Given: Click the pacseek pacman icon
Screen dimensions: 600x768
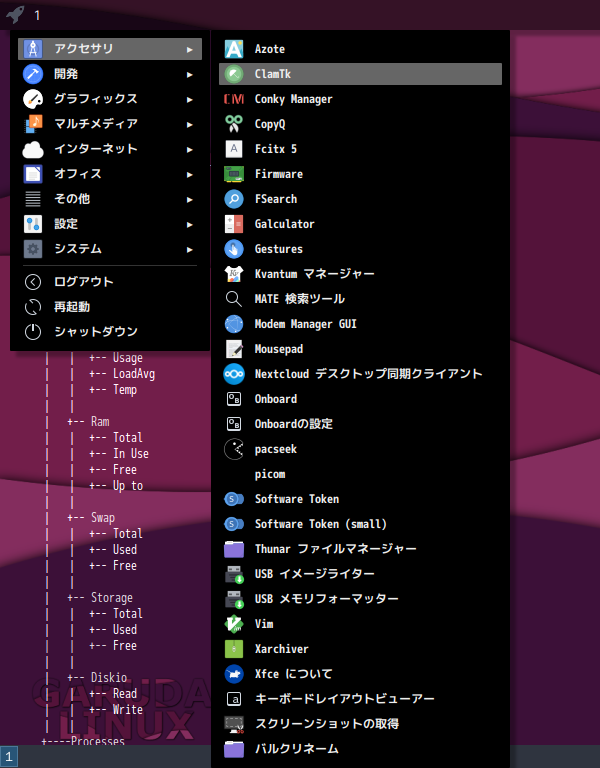Looking at the screenshot, I should [x=234, y=449].
